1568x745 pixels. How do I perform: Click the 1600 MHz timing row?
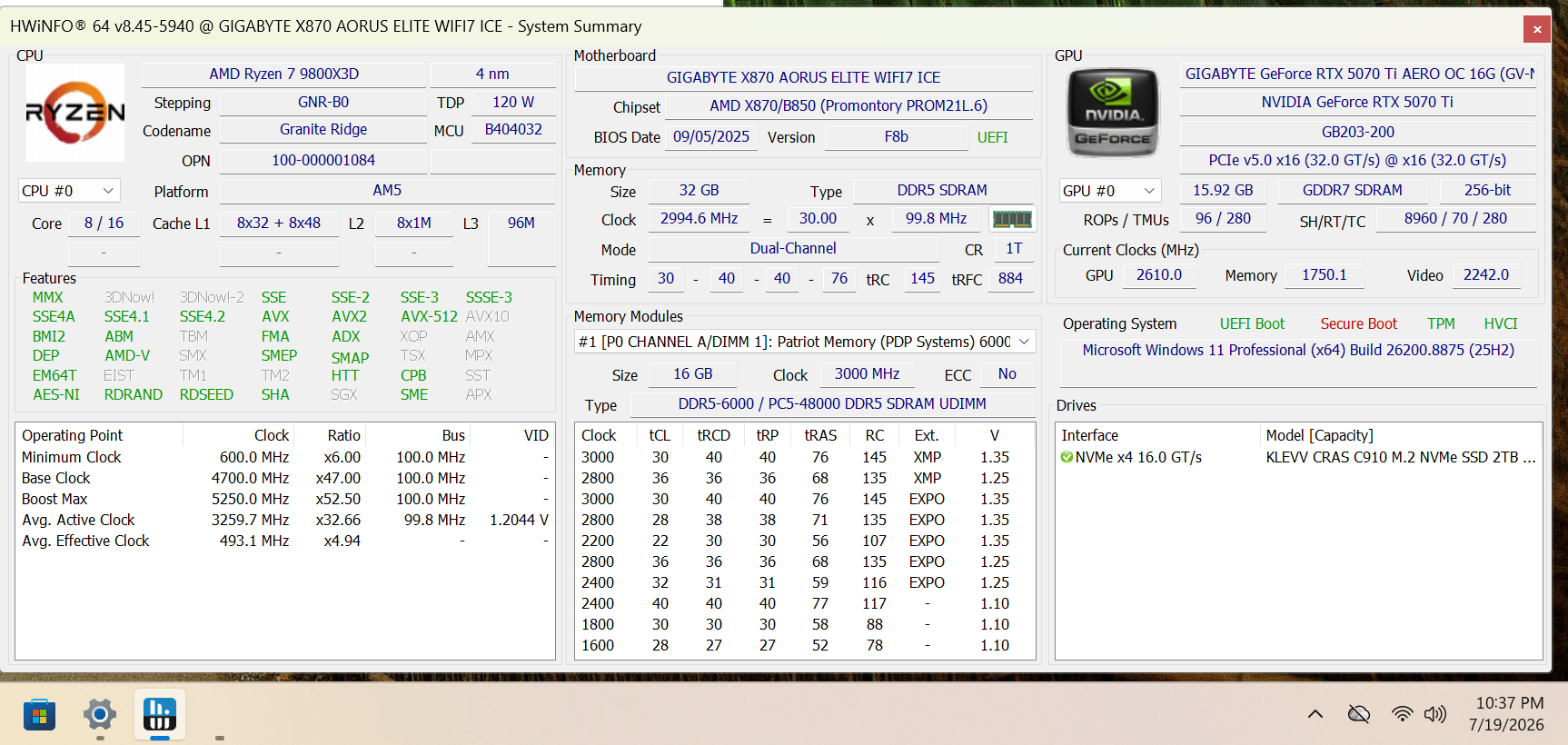[x=804, y=645]
